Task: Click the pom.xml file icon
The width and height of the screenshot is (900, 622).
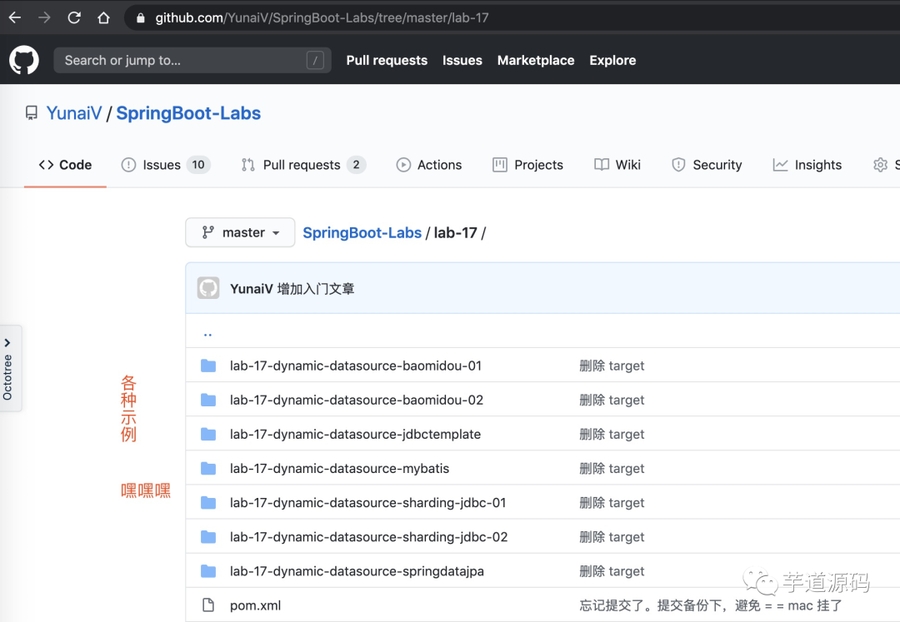Action: tap(208, 605)
